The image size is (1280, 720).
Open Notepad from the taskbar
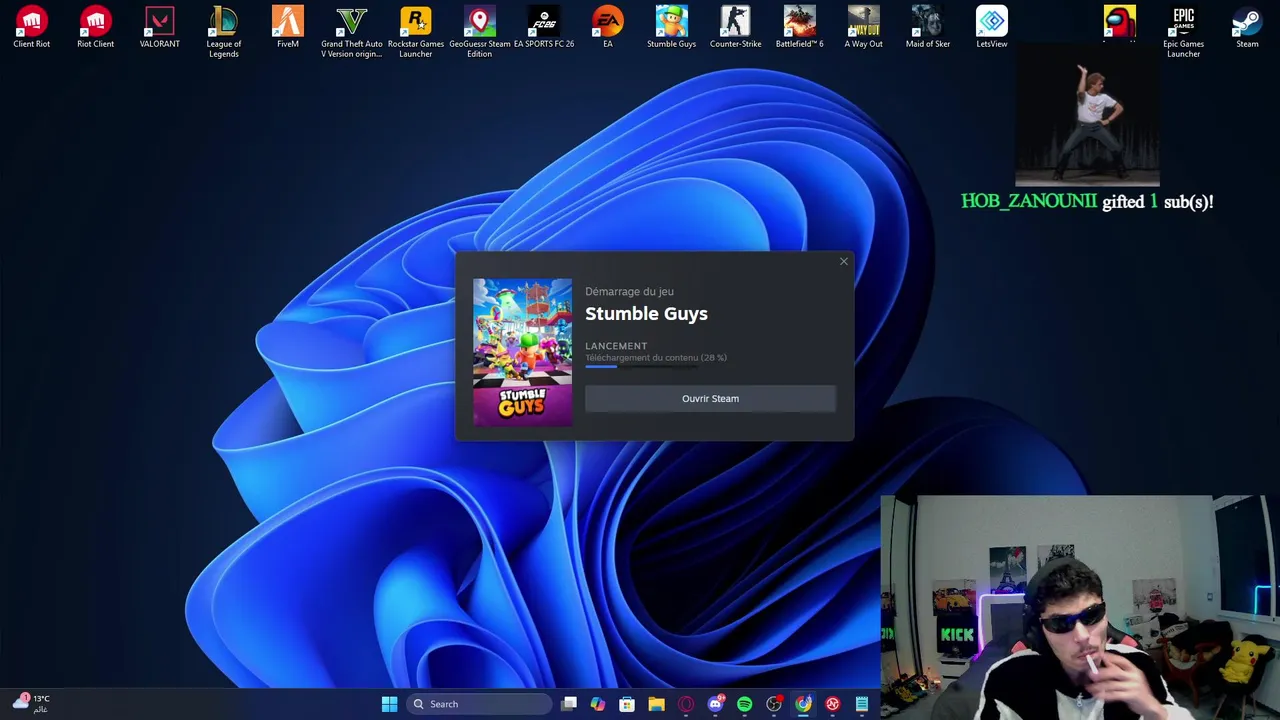click(x=861, y=704)
